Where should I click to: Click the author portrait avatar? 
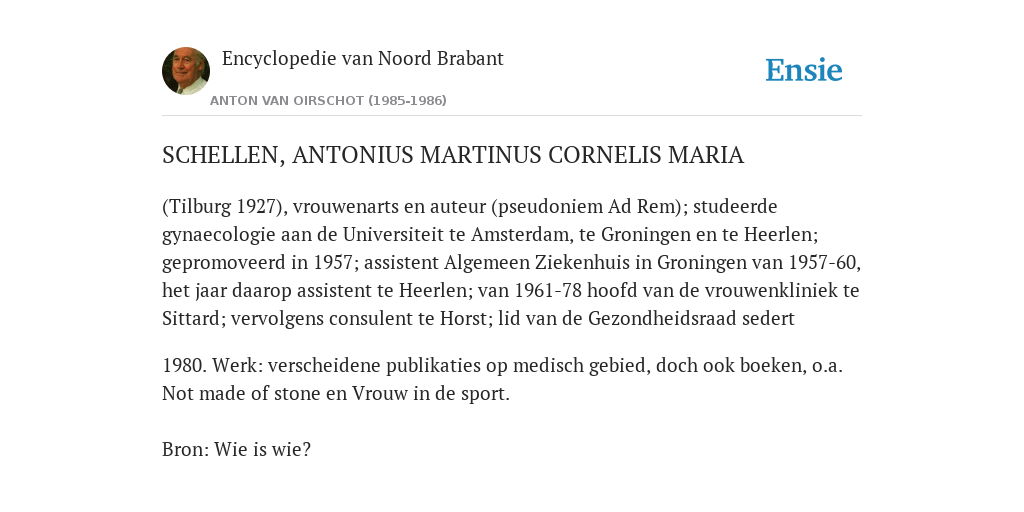186,71
